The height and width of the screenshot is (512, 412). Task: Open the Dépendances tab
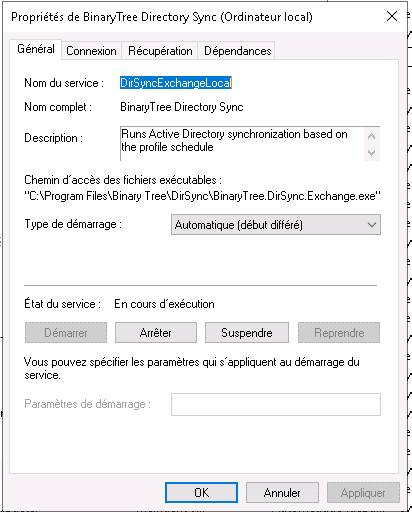click(237, 51)
